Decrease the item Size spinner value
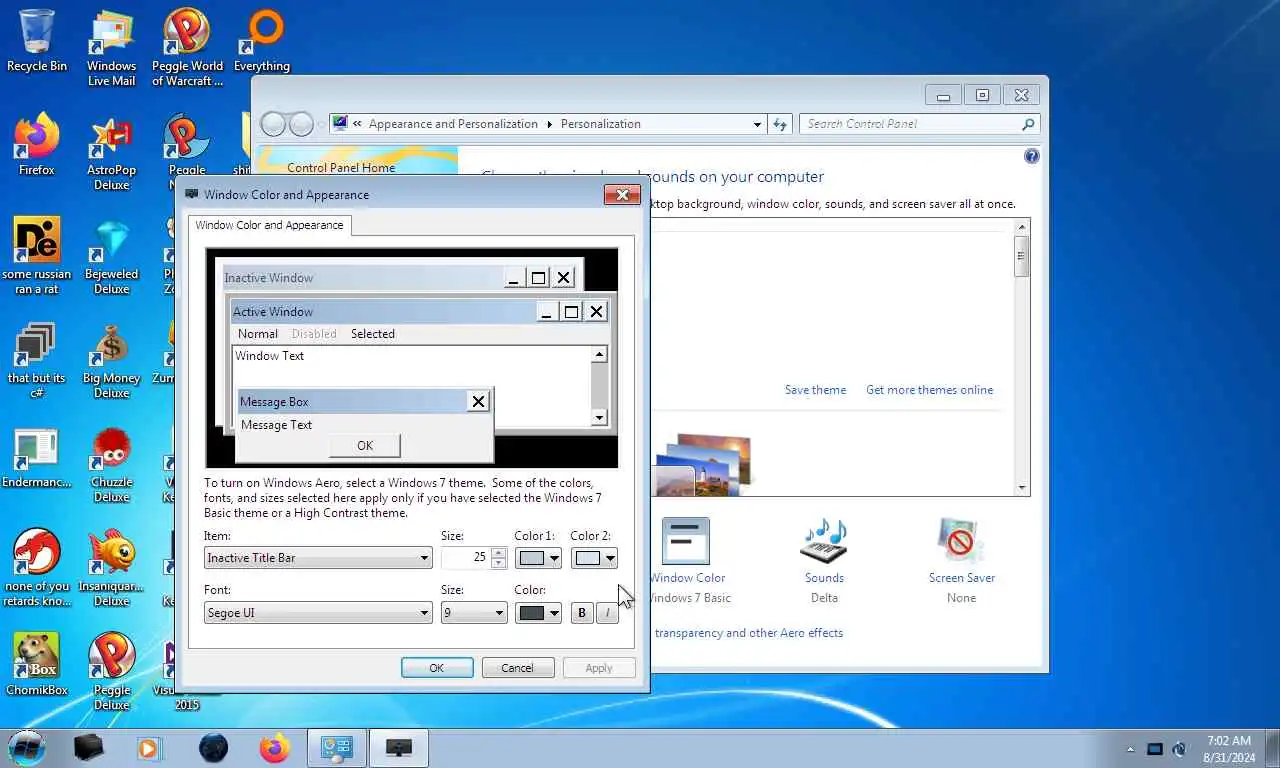Image resolution: width=1280 pixels, height=768 pixels. tap(499, 563)
